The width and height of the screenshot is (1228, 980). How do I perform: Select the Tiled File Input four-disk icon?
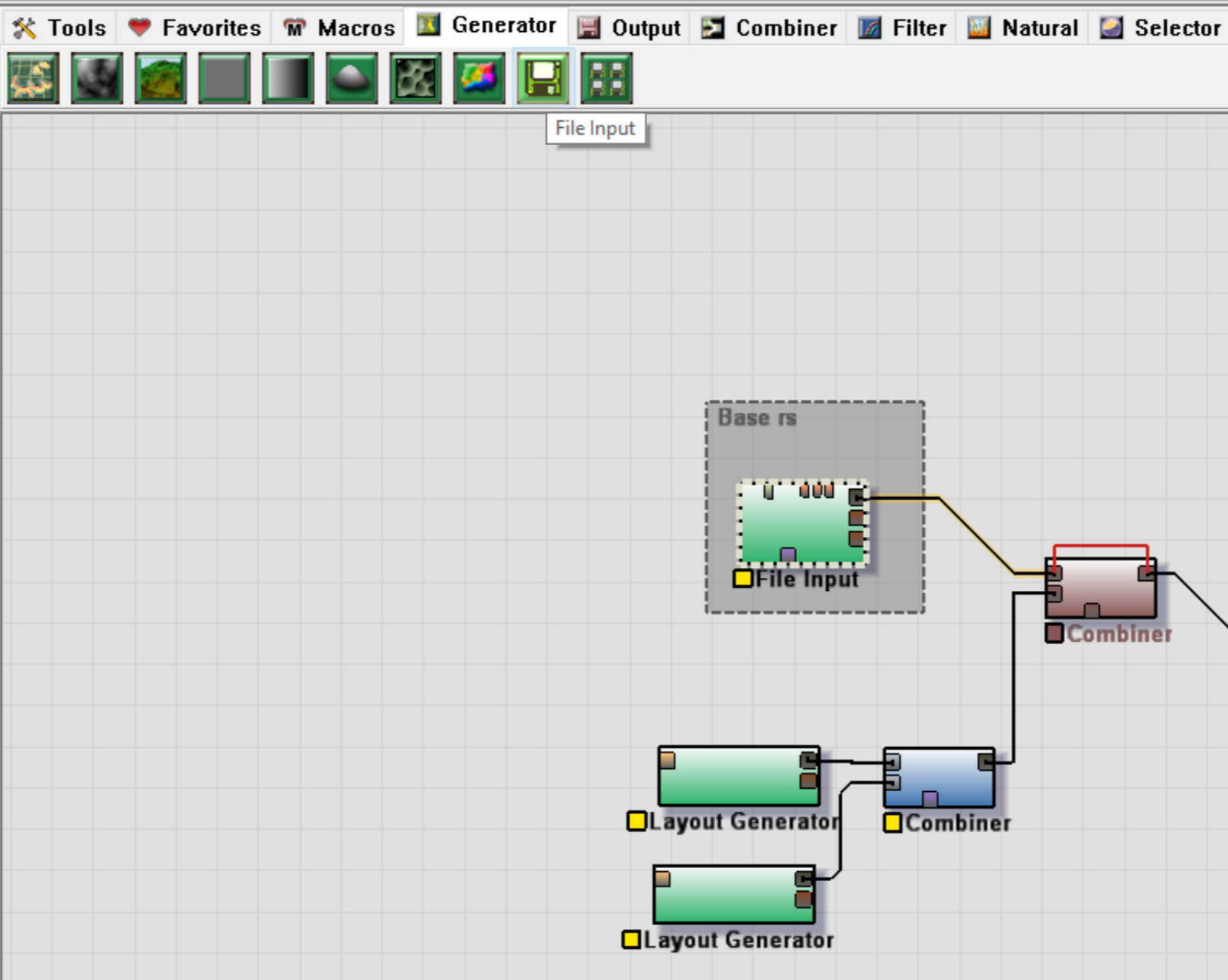tap(606, 78)
